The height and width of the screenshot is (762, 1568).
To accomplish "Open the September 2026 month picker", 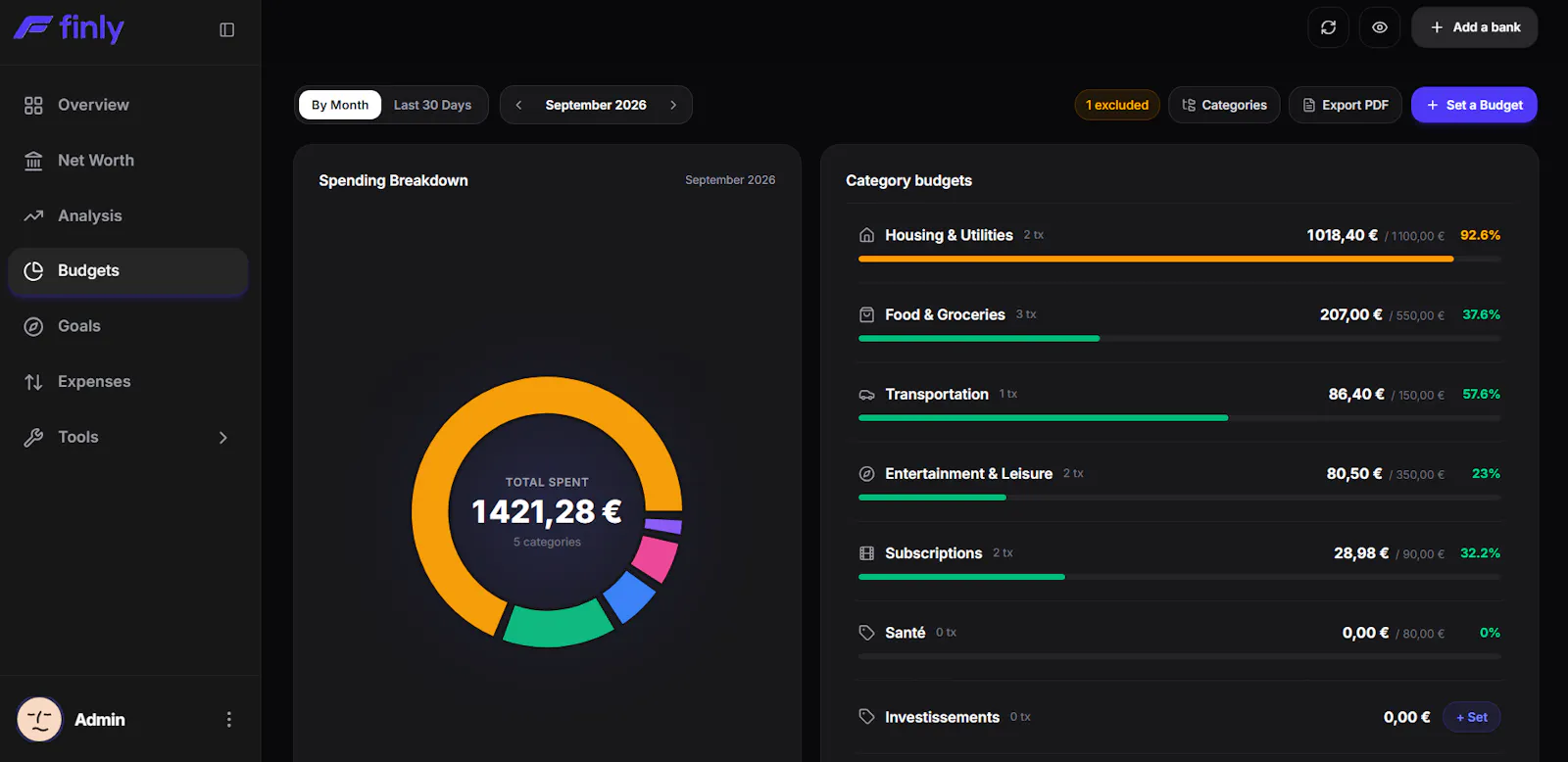I will tap(596, 105).
